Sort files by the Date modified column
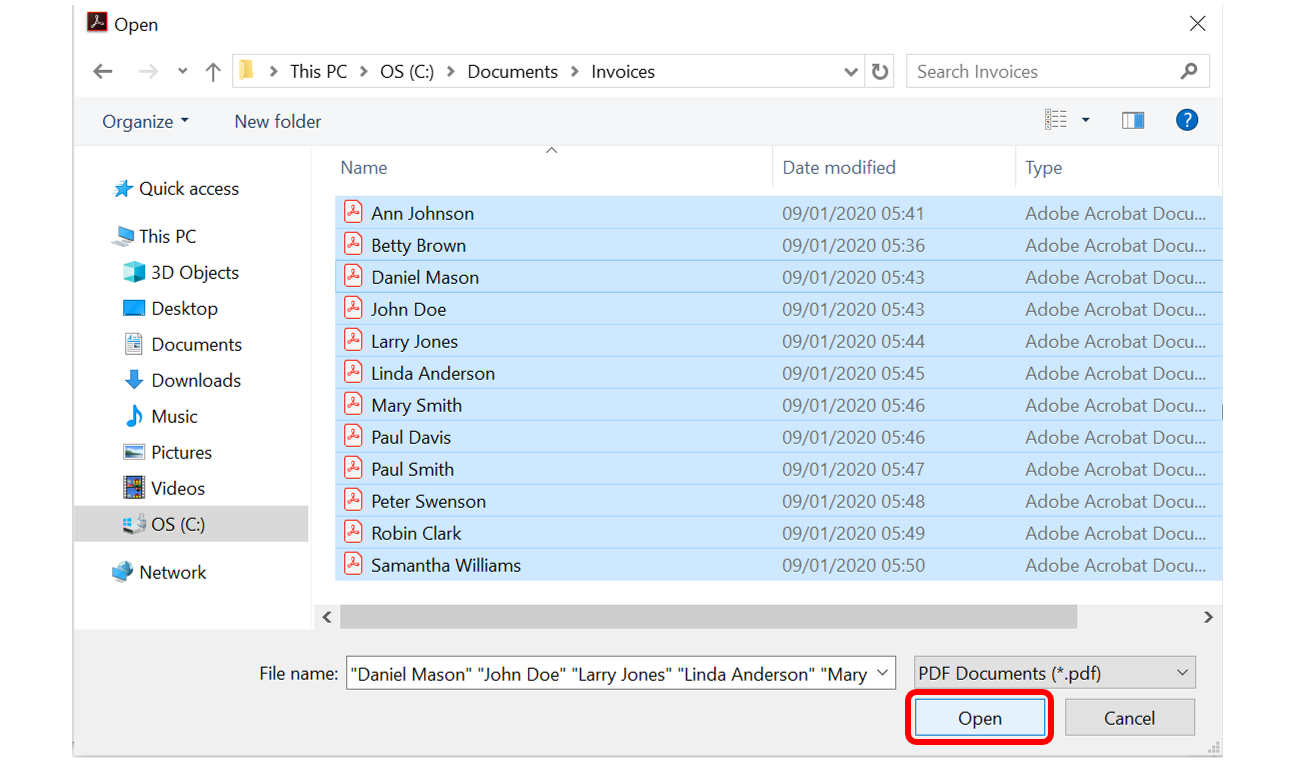Screen dimensions: 1303x760 point(838,167)
